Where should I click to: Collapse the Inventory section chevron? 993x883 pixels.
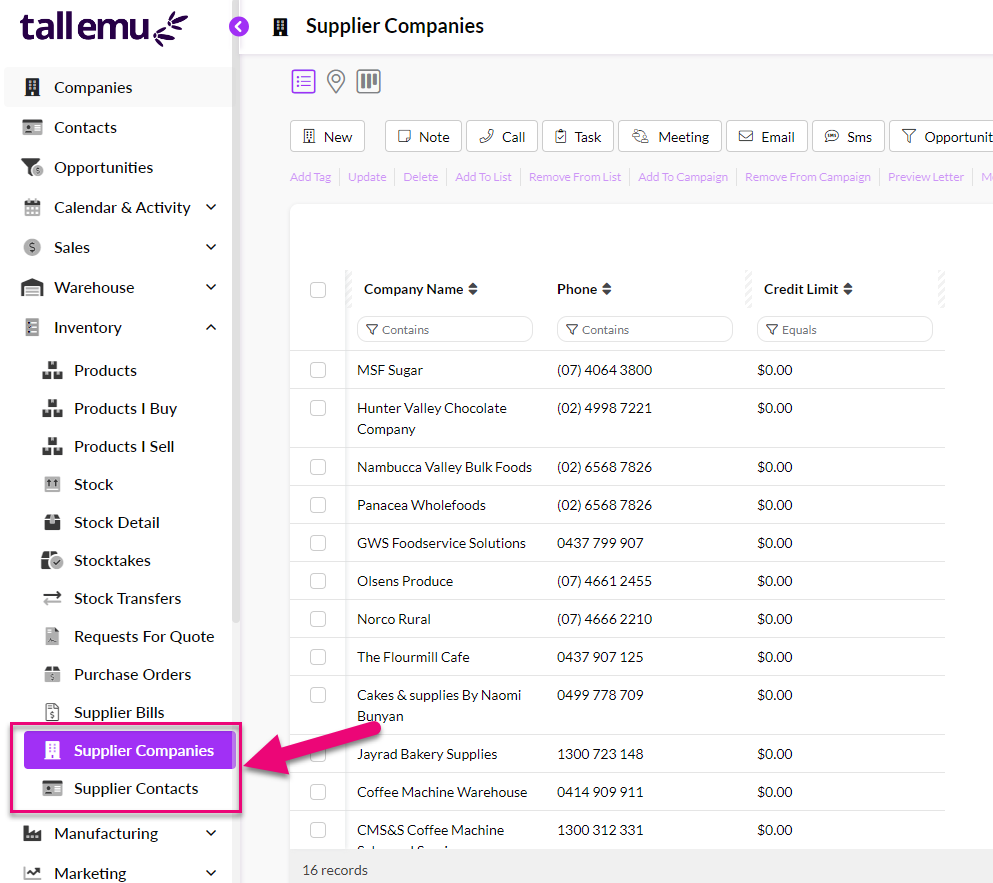211,327
